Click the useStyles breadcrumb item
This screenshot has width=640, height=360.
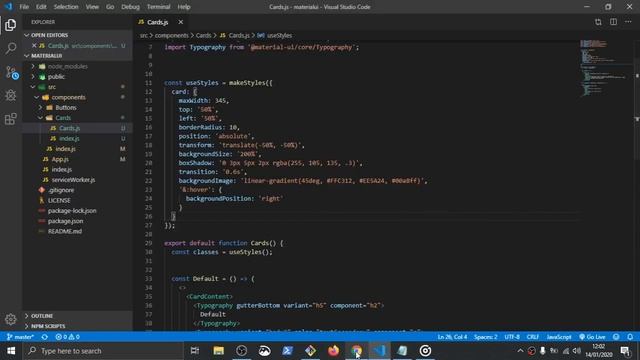click(x=279, y=36)
